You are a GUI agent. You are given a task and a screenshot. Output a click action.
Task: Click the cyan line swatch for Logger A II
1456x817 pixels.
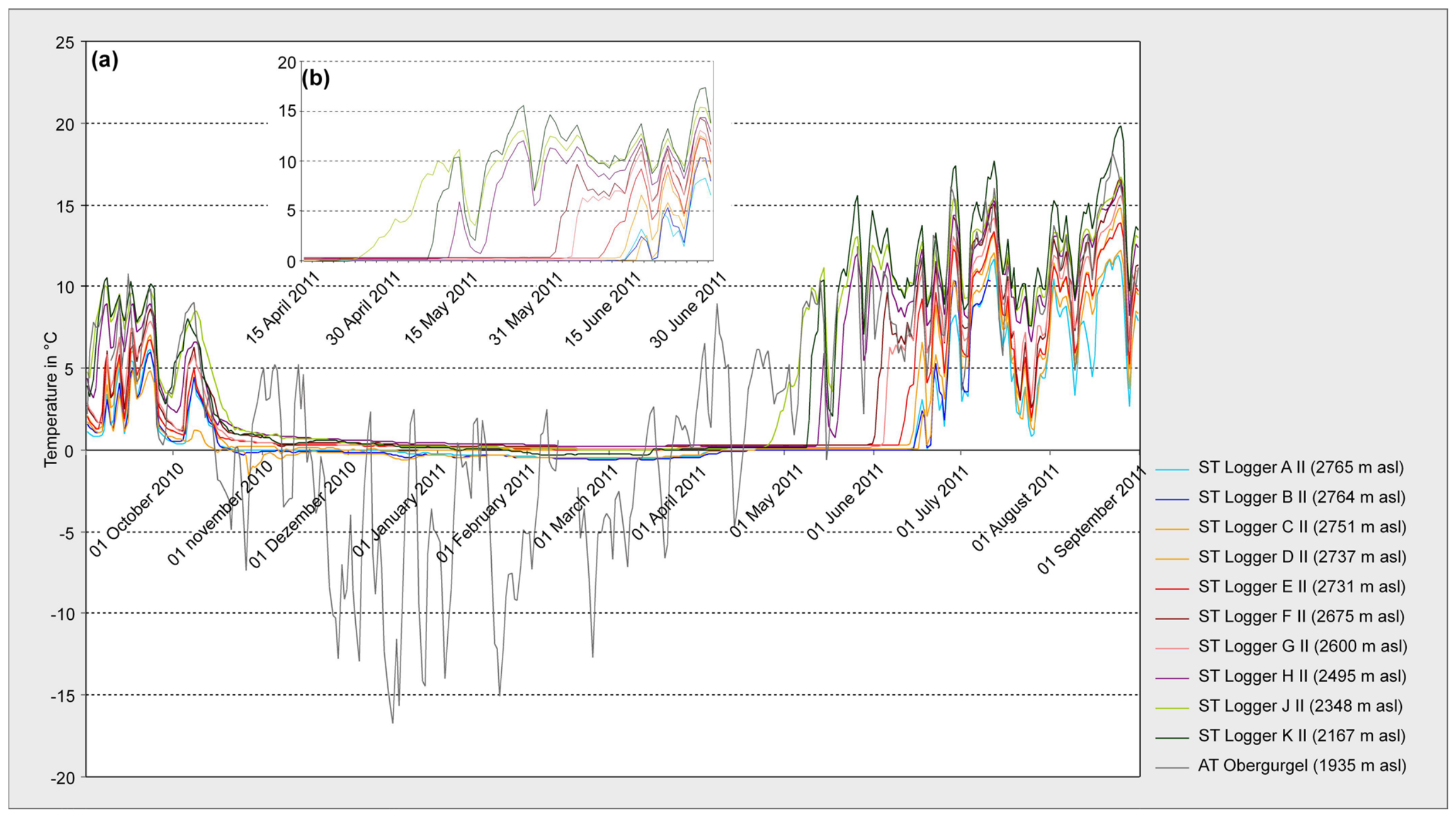click(1172, 470)
